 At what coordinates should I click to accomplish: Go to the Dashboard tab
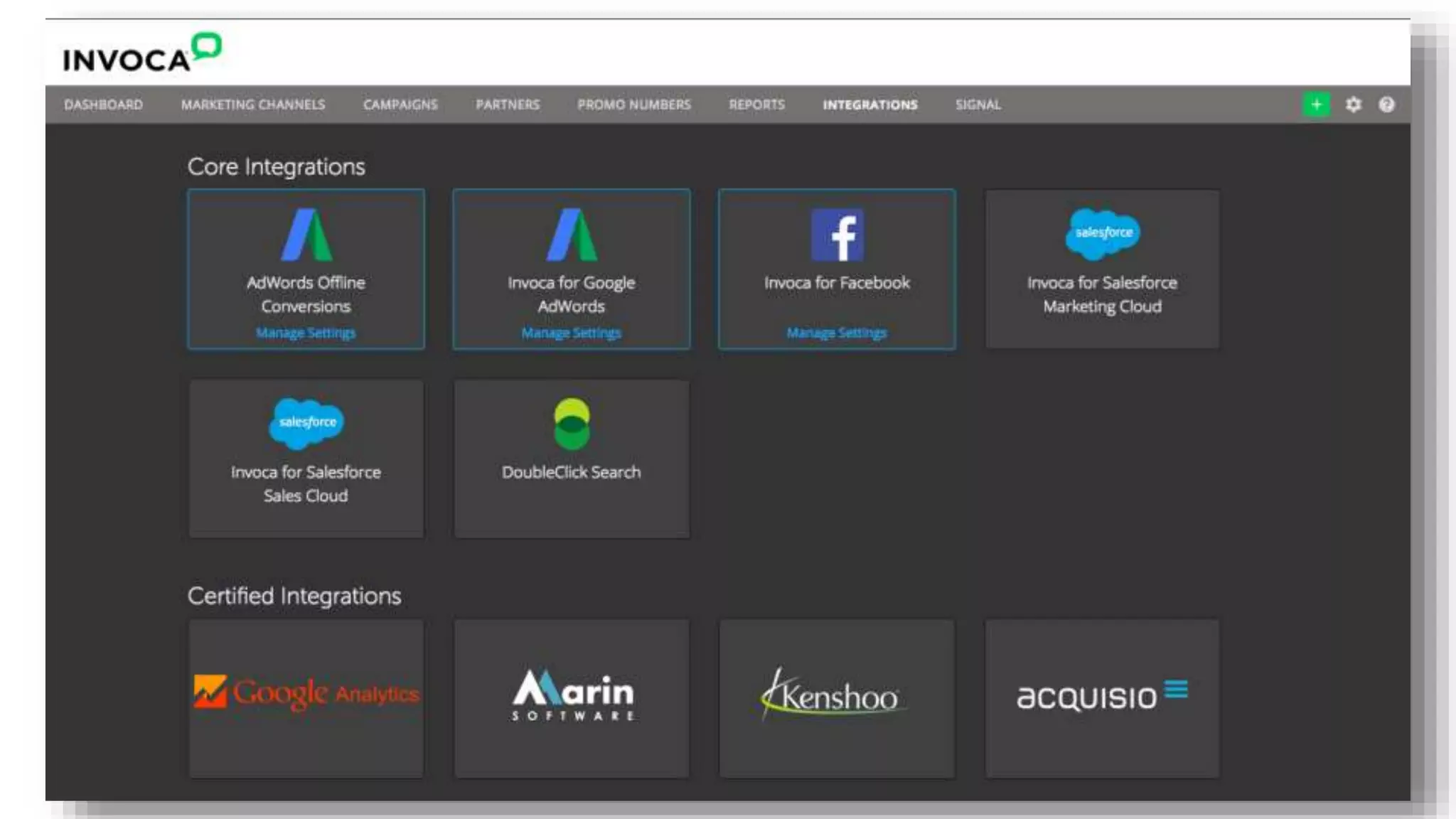coord(104,105)
